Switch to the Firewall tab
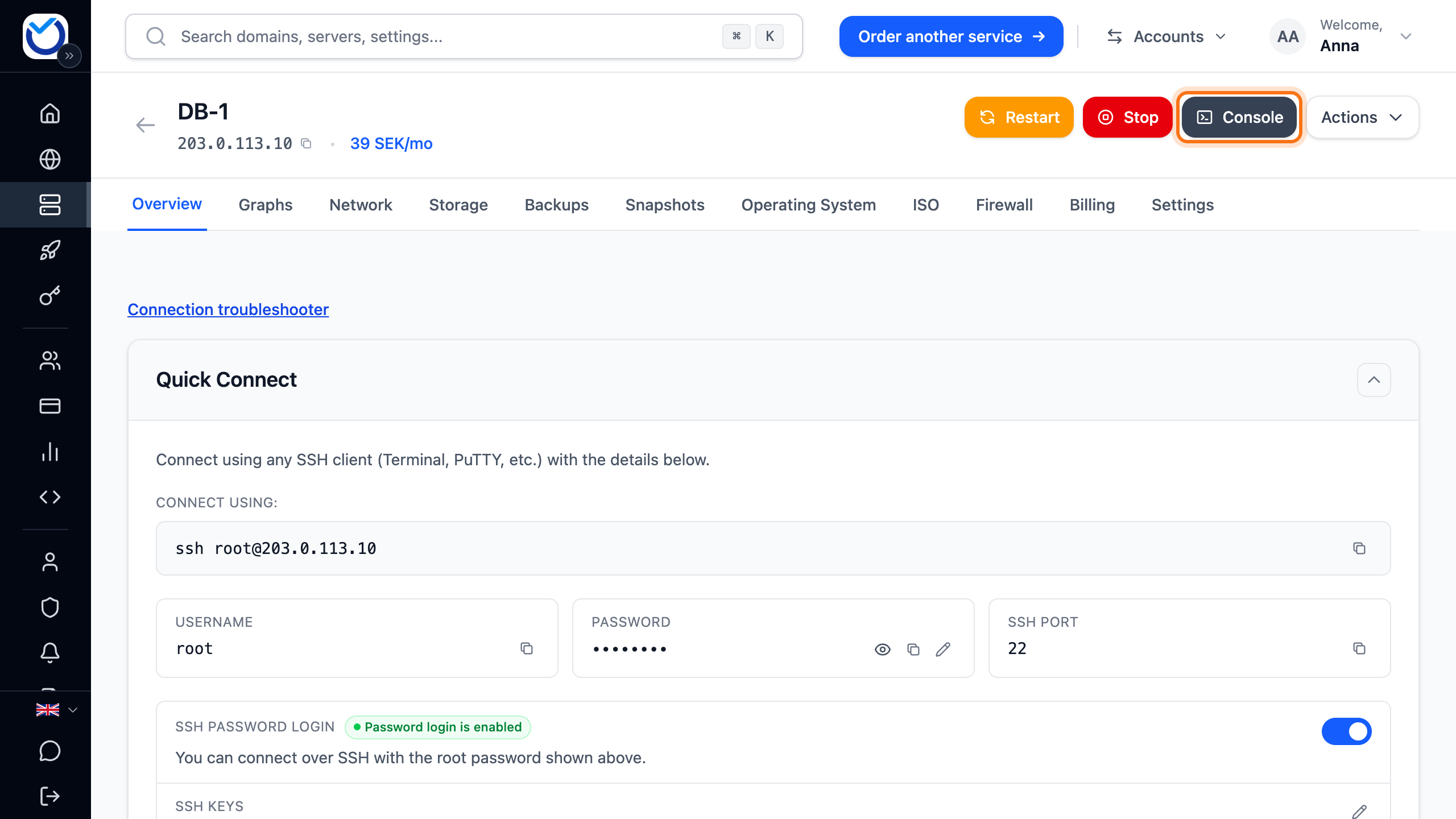Image resolution: width=1456 pixels, height=819 pixels. tap(1004, 205)
